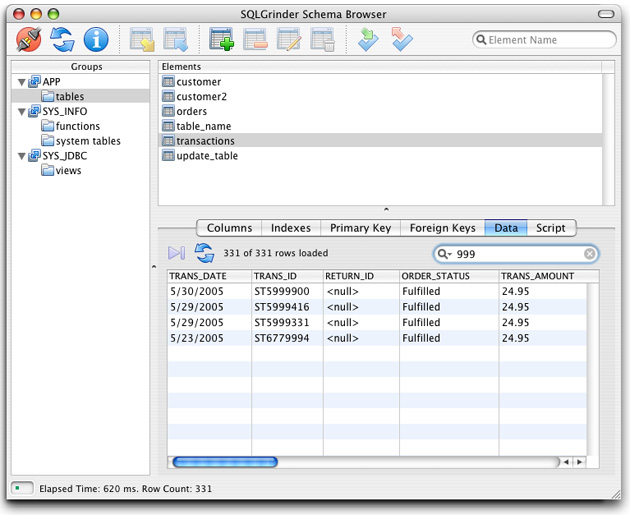Click the scroll left arrow of data table
Image resolution: width=630 pixels, height=515 pixels.
(x=566, y=462)
